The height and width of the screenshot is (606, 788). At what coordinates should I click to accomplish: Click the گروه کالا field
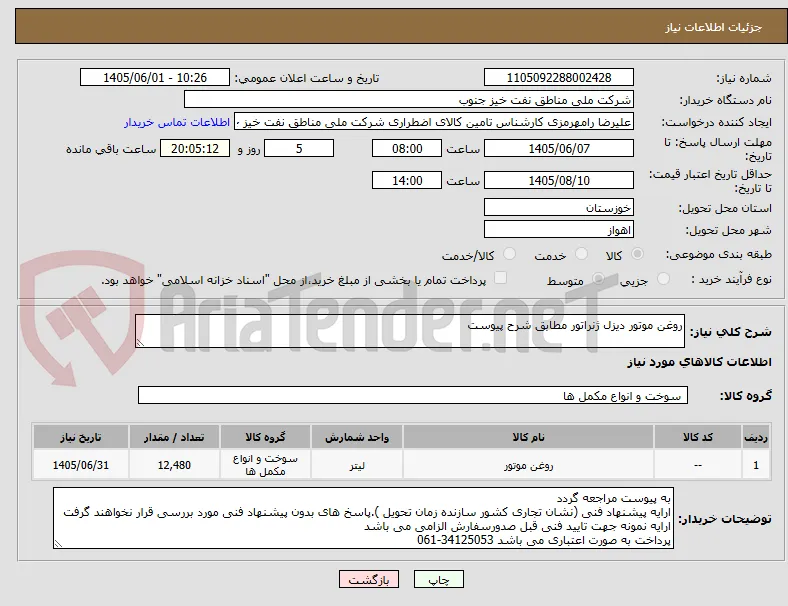[x=413, y=395]
